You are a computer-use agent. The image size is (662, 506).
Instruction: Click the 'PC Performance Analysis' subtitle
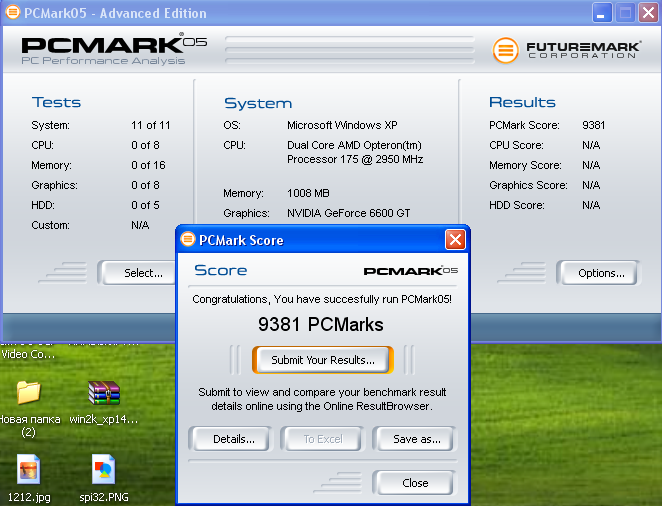point(103,61)
